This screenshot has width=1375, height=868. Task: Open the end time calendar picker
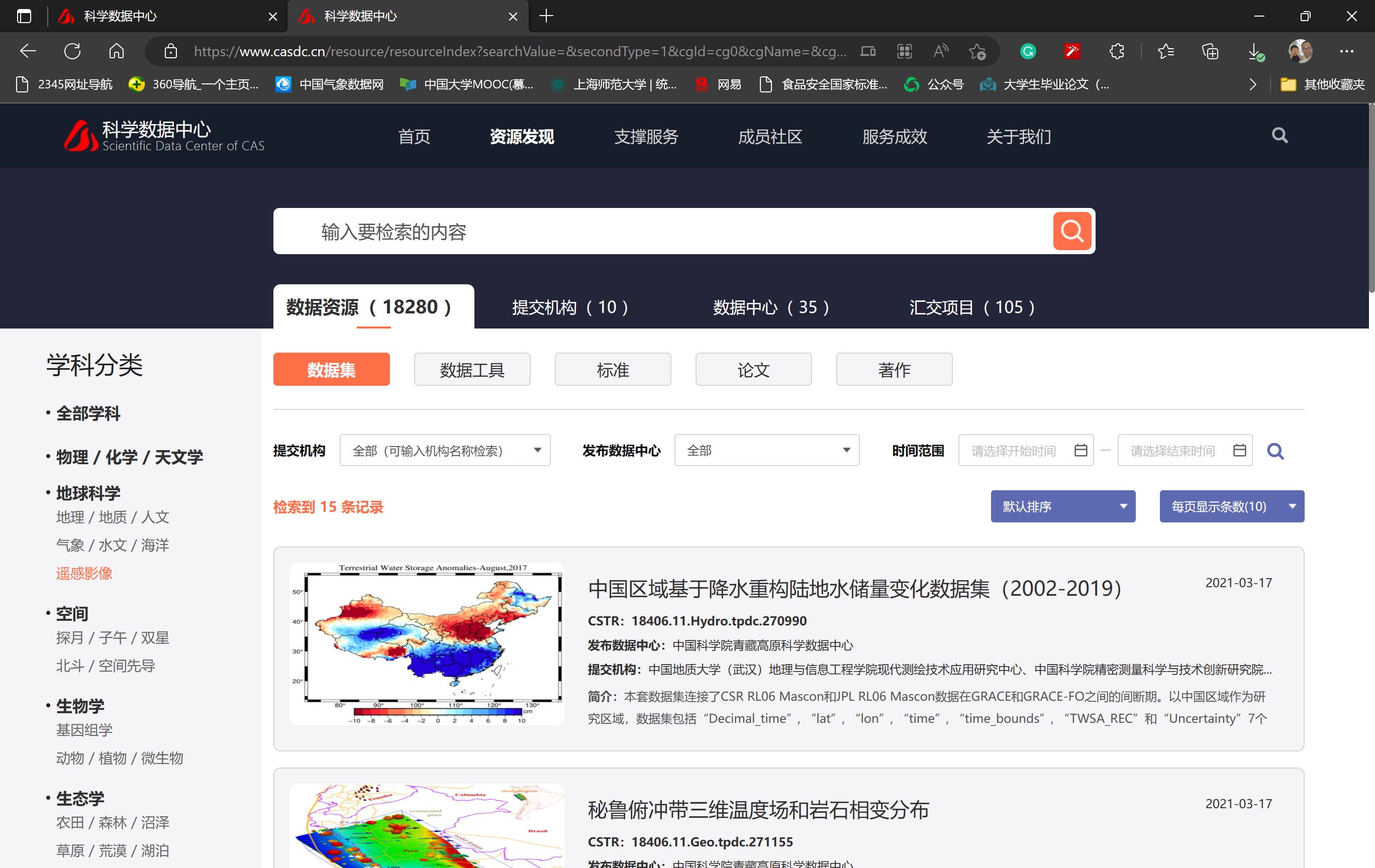[x=1239, y=450]
